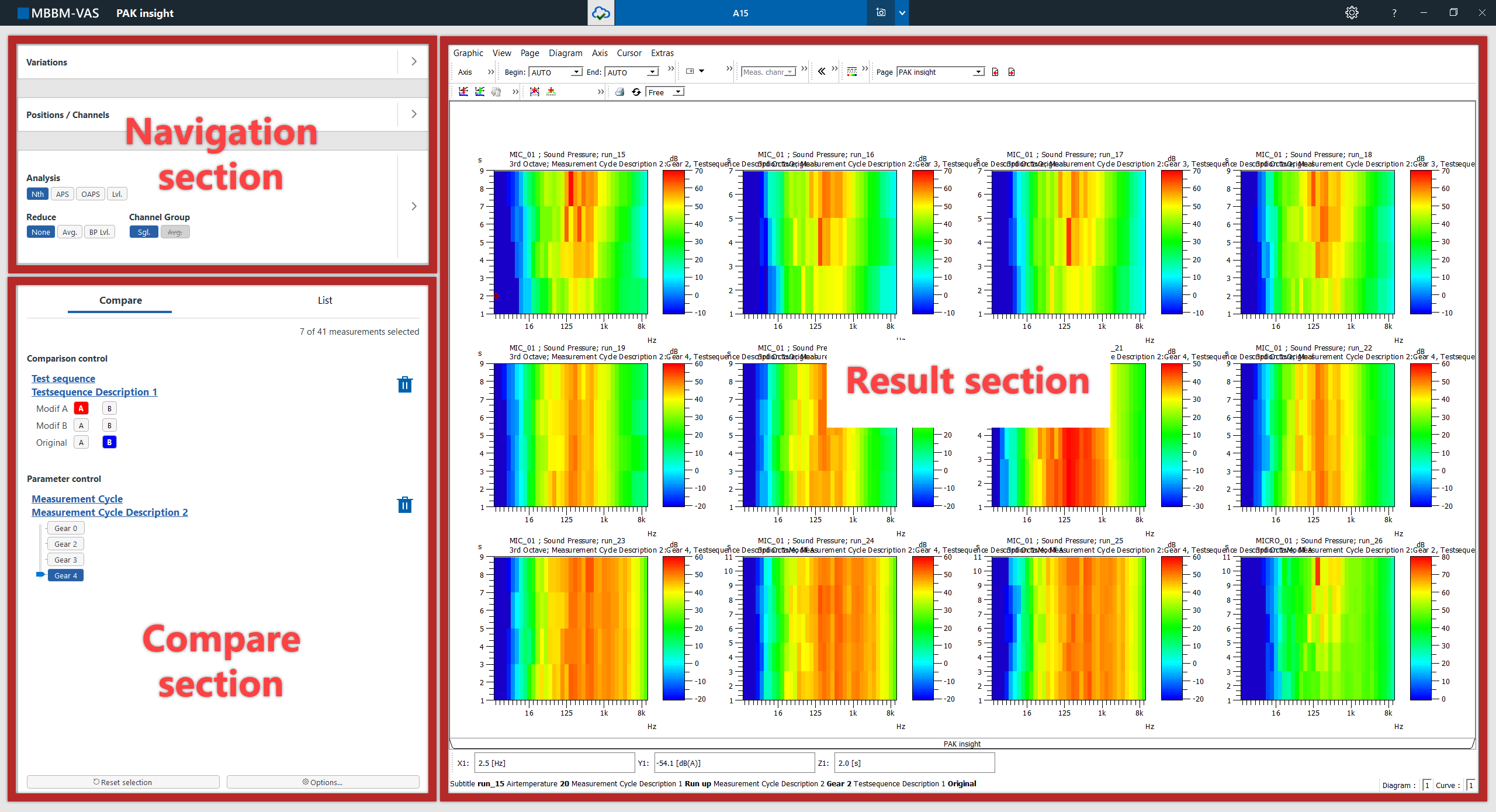Click the previous page icon next to Page dropdown

tap(995, 72)
